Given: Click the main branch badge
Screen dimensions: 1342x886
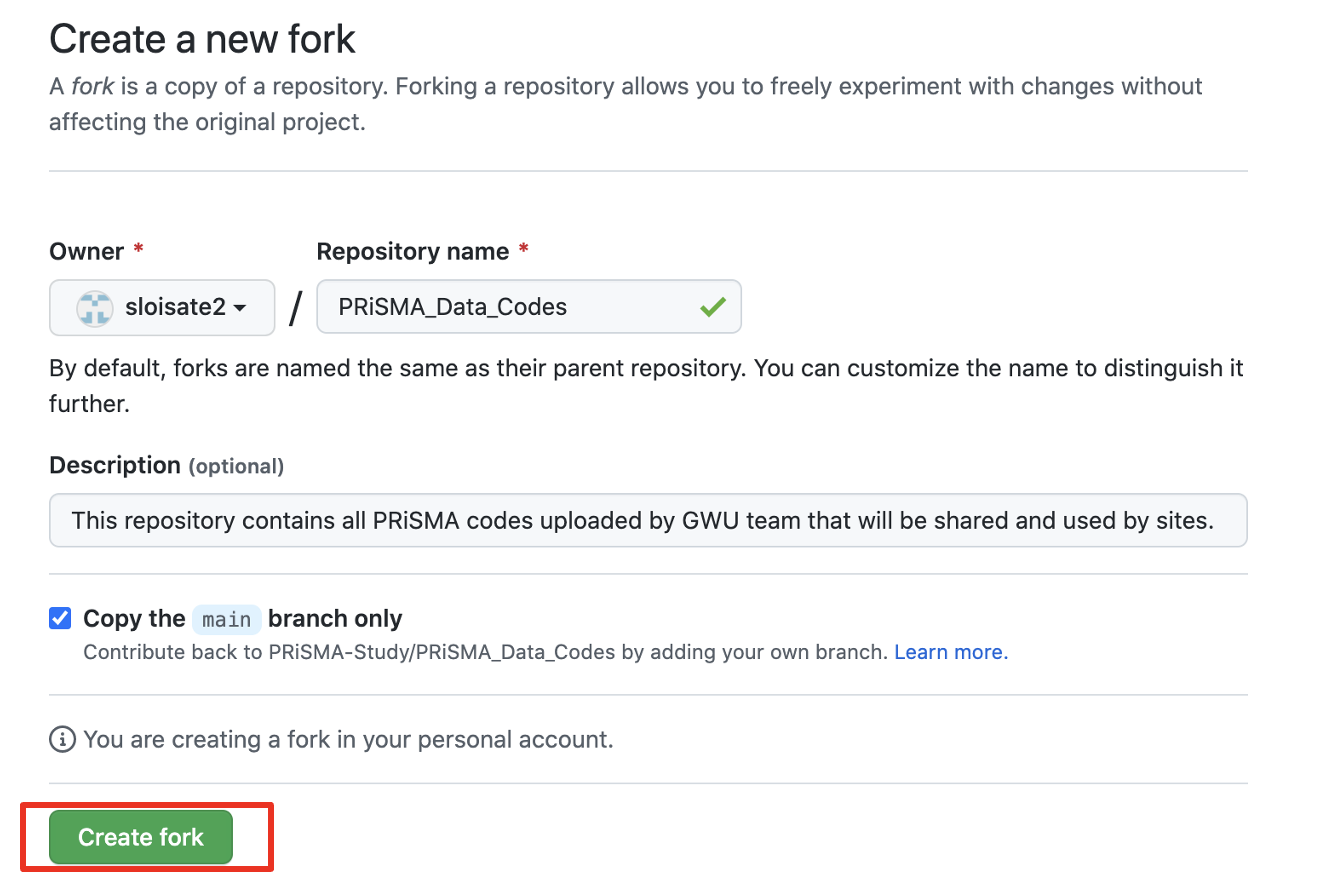Looking at the screenshot, I should click(226, 619).
